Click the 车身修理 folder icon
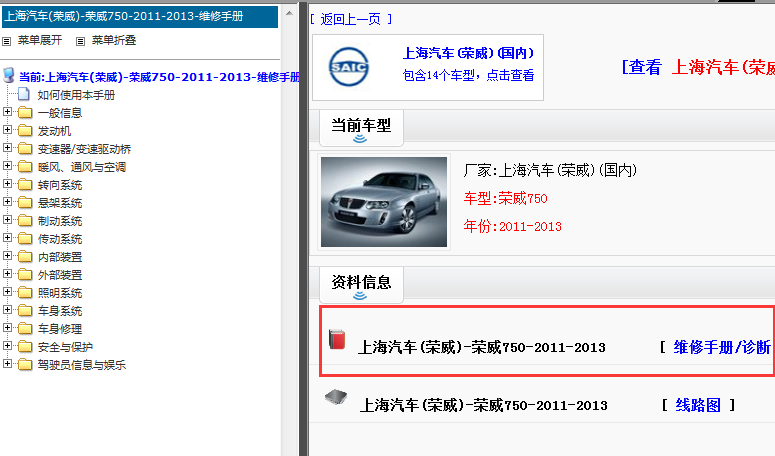775x456 pixels. click(25, 329)
